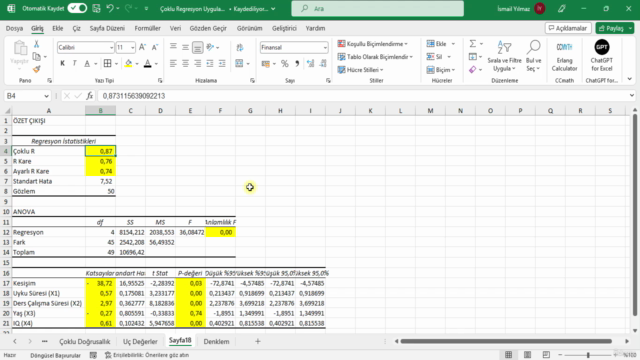
Task: Open ChatGPT for Excel add-in
Action: (602, 56)
